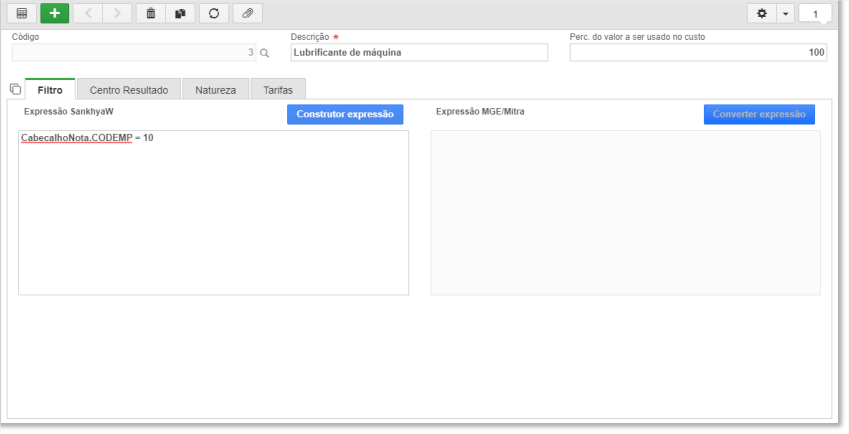
Task: Switch to Natureza tab
Action: coord(215,90)
